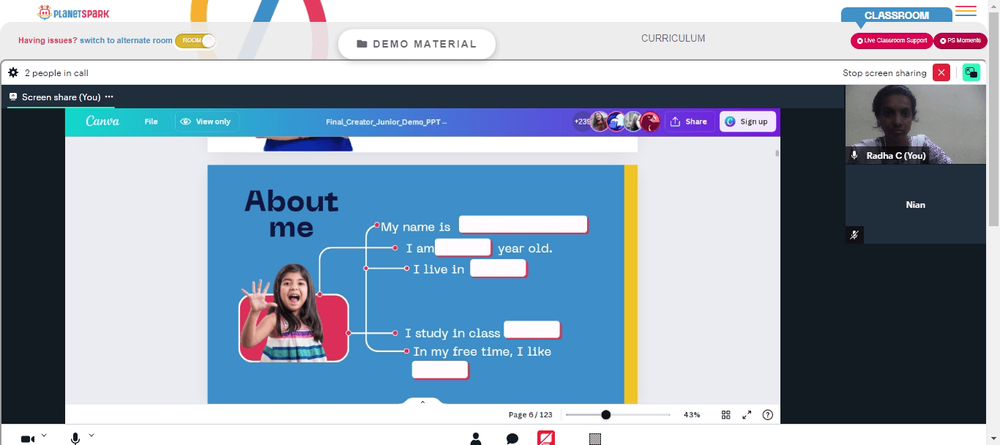Open Canva help question mark
The image size is (1000, 445).
(768, 414)
